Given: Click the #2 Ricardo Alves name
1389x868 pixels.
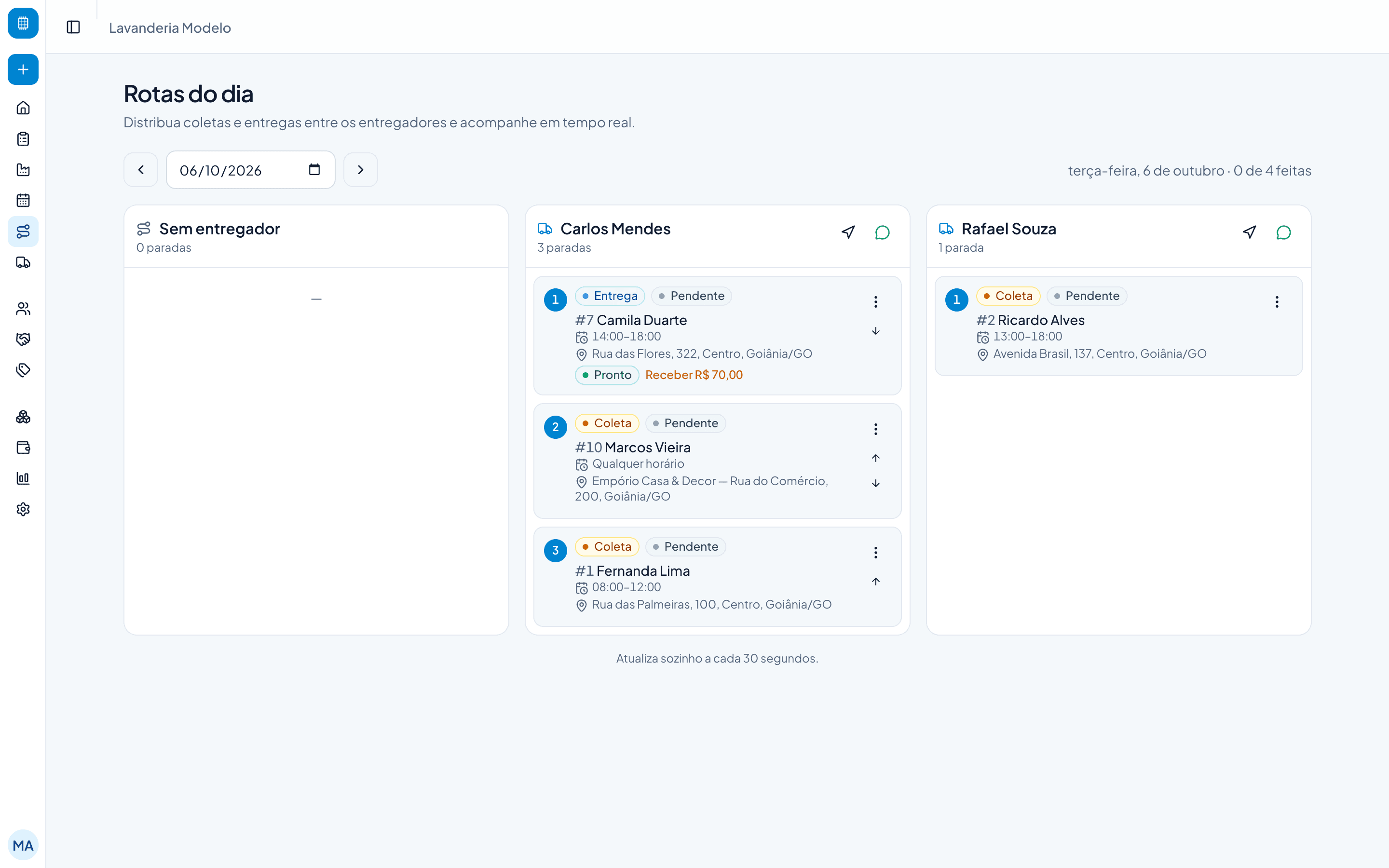Looking at the screenshot, I should click(1030, 320).
